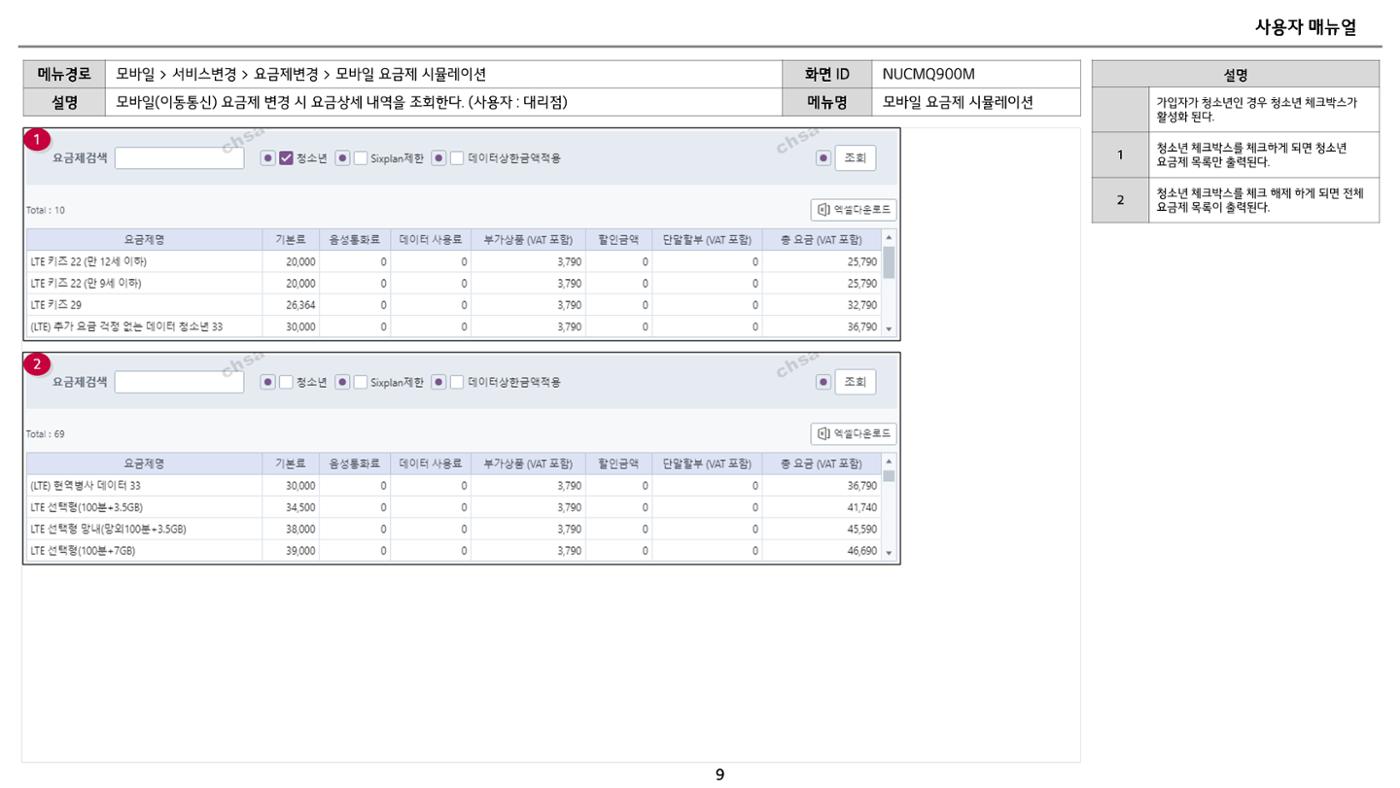Screen dimensions: 1400x788
Task: Enable 데이터상한금액적용 checkbox in first panel
Action: [457, 158]
